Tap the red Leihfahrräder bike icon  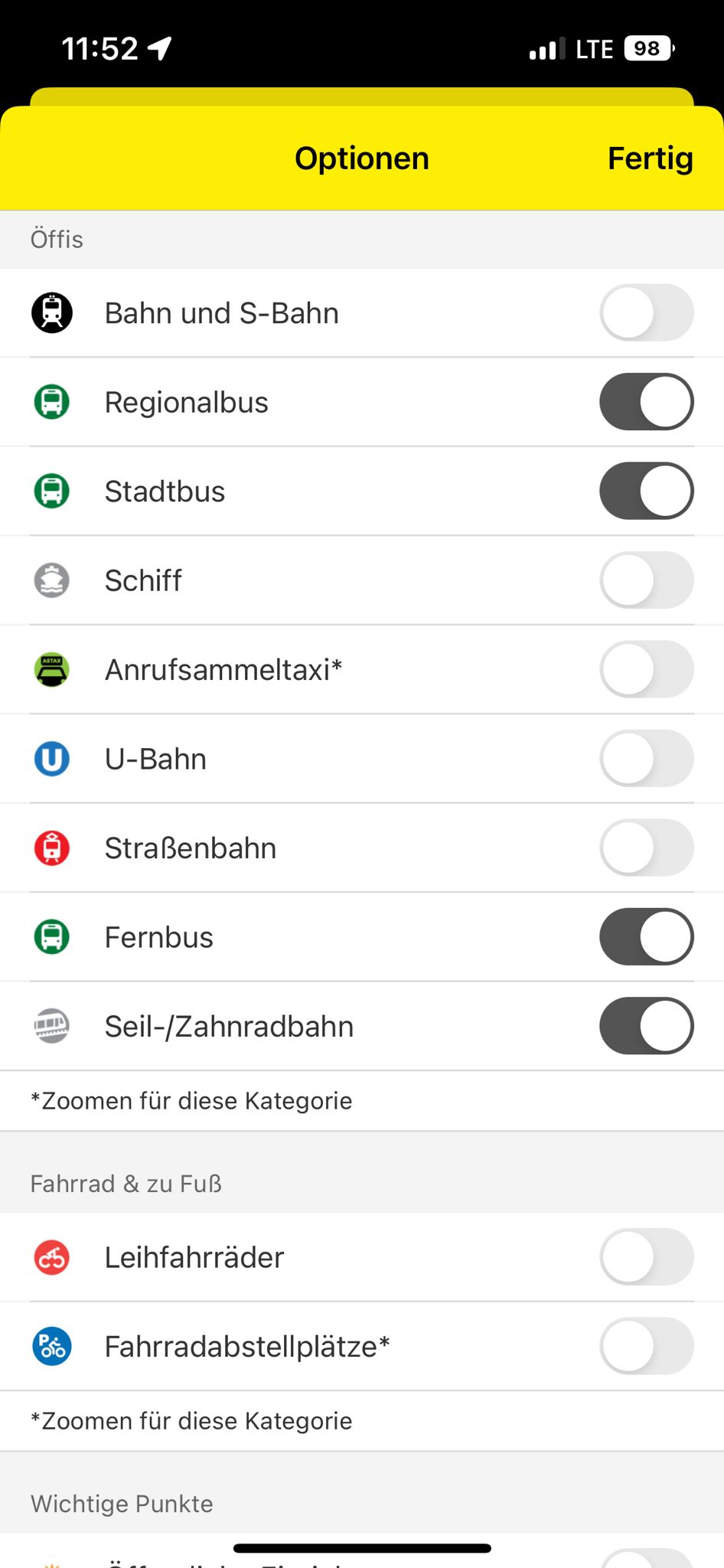pyautogui.click(x=52, y=1257)
